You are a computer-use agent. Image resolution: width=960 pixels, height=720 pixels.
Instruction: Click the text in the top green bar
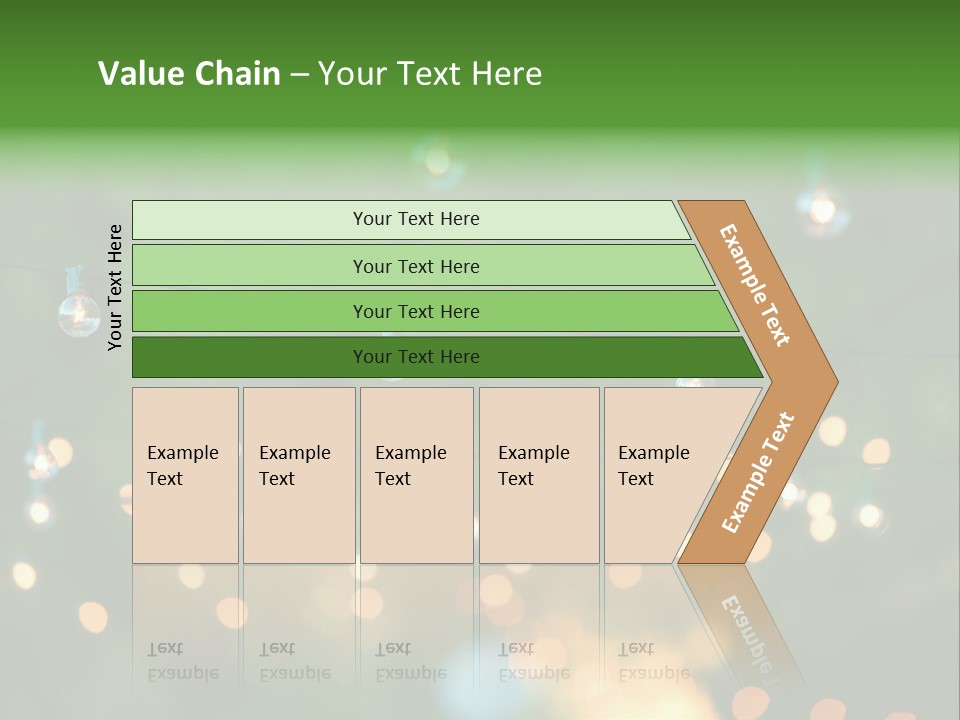coord(416,219)
